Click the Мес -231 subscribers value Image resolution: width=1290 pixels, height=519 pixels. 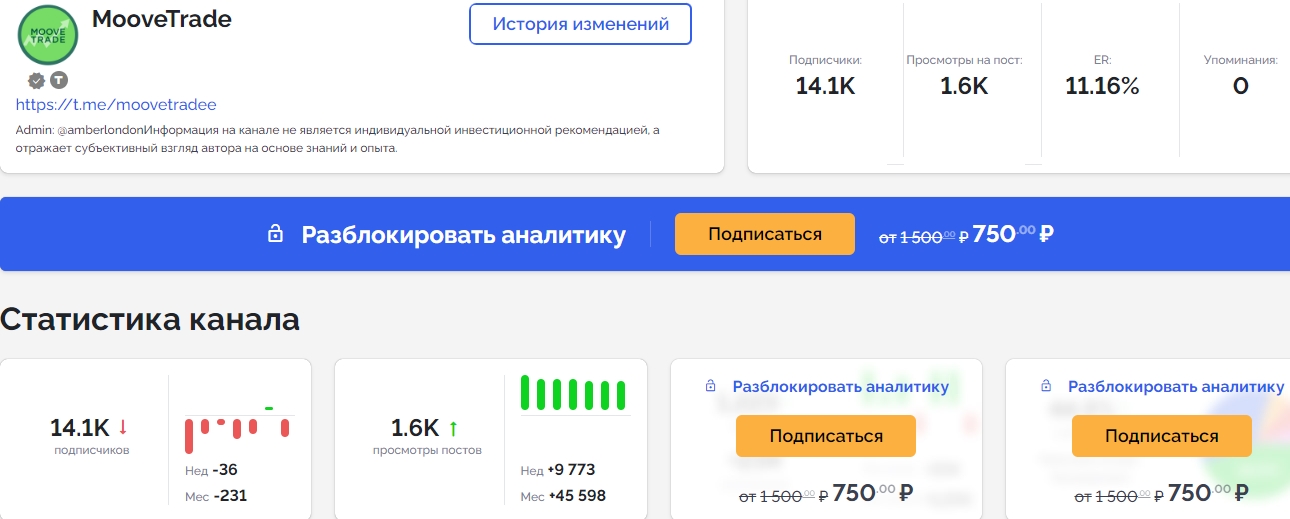[216, 496]
